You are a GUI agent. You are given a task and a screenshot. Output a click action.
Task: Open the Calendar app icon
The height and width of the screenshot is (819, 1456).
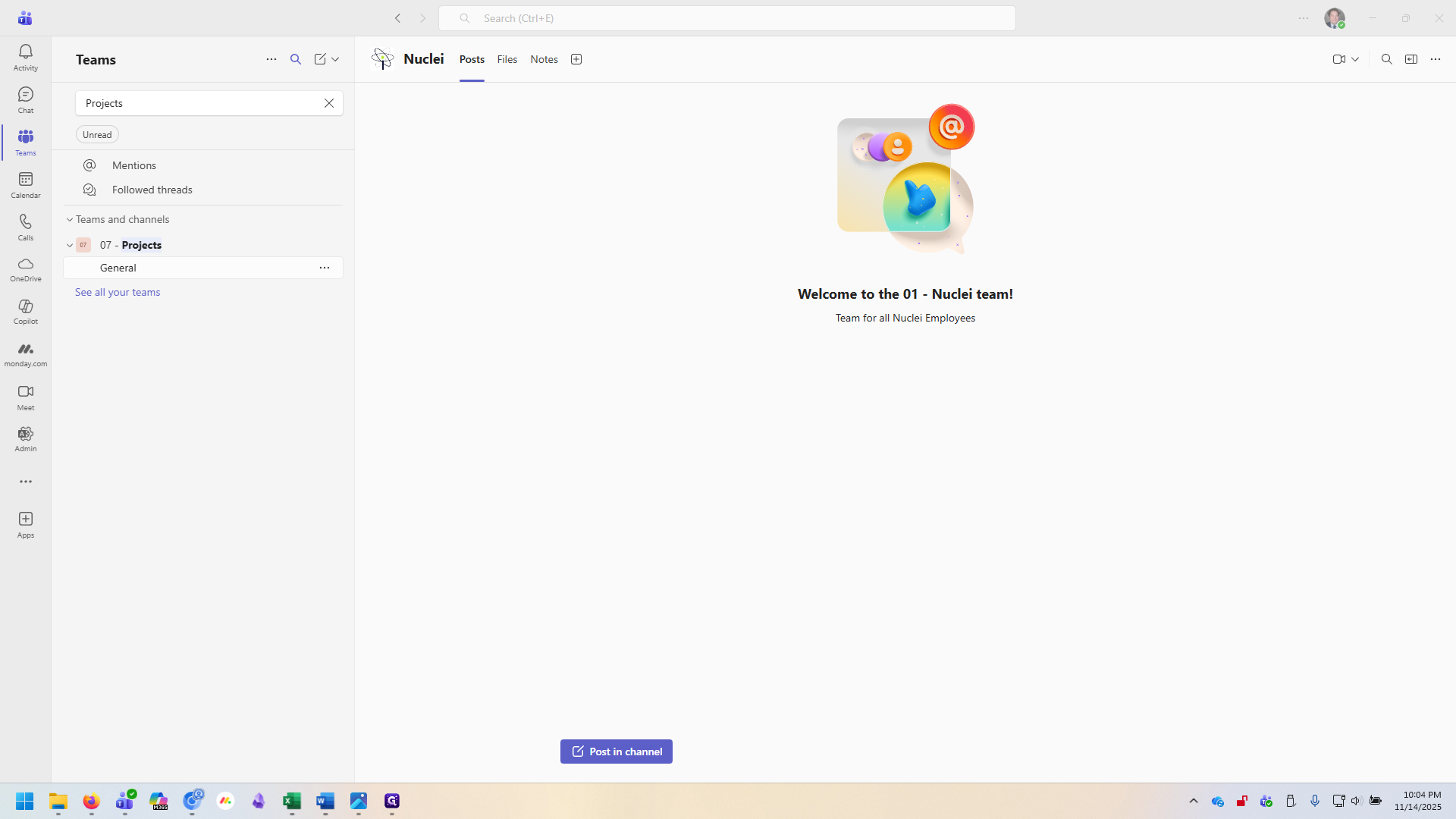[x=25, y=184]
